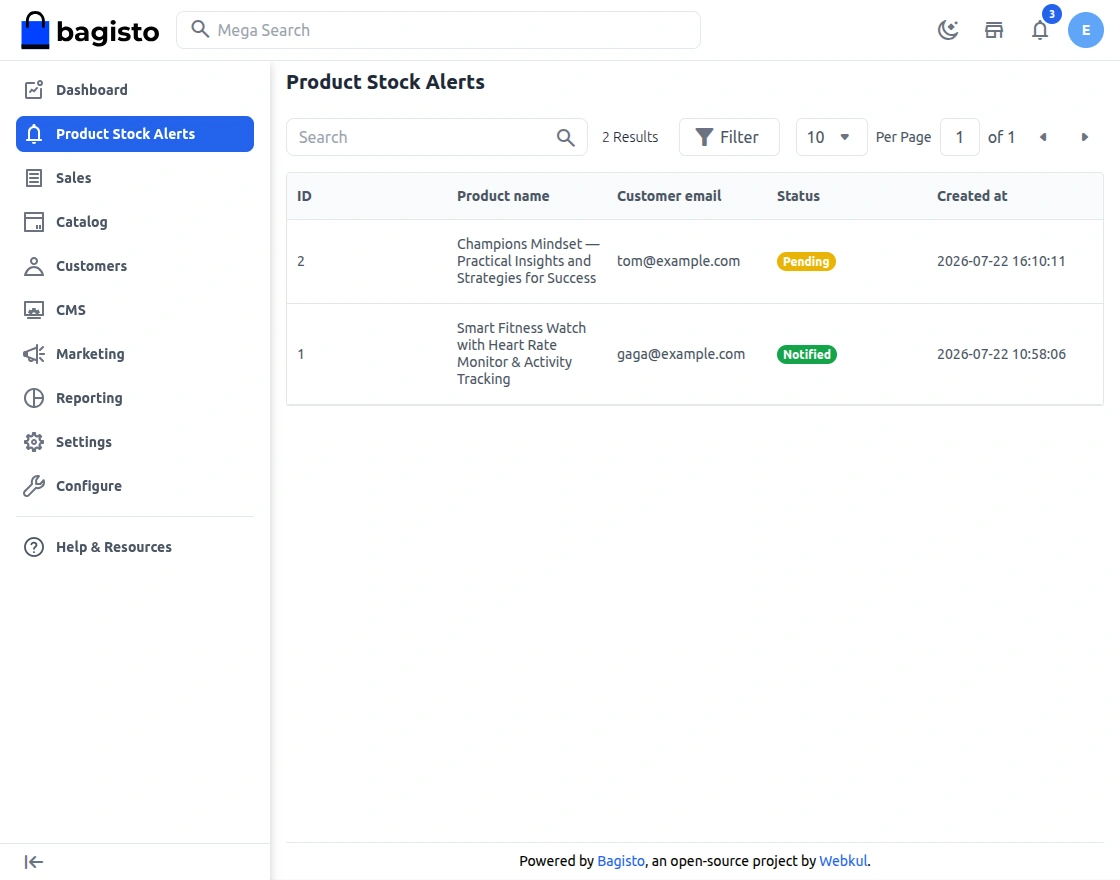Screen dimensions: 1120x880
Task: Open Help & Resources label
Action: [114, 547]
